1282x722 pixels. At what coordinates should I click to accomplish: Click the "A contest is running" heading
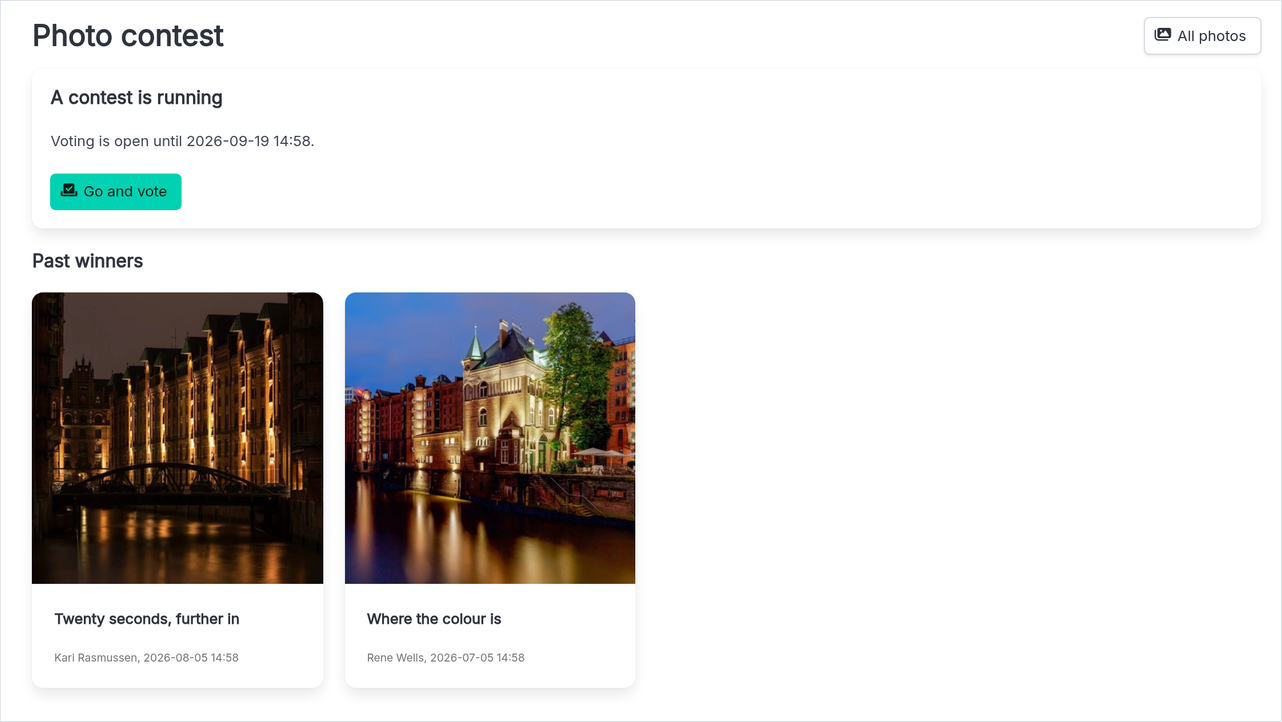coord(137,98)
